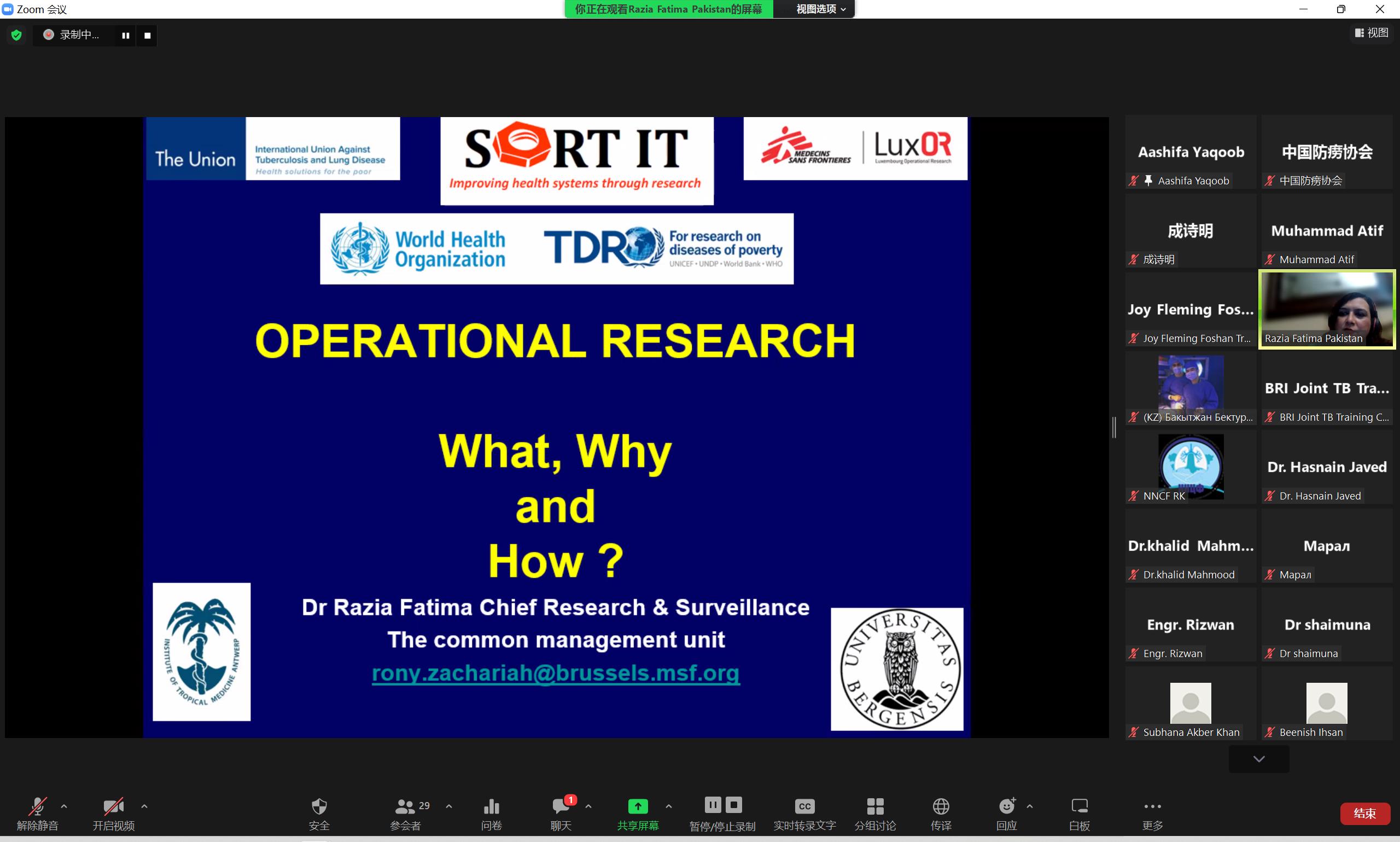Expand chat options arrow beside 聊天

[588, 806]
